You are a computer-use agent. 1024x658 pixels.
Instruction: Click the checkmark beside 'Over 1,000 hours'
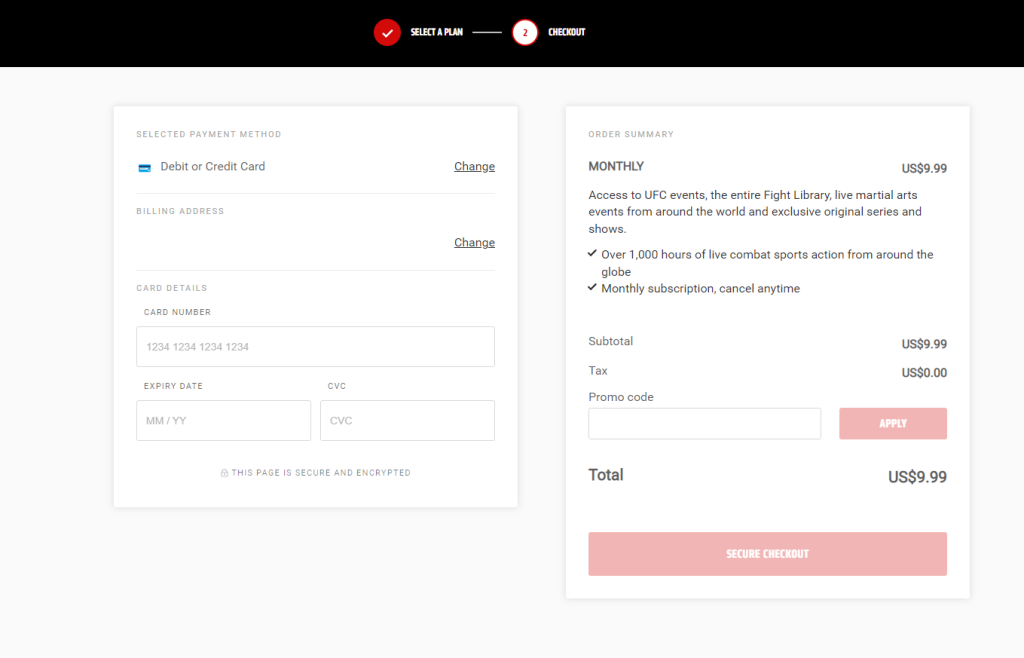[x=592, y=253]
